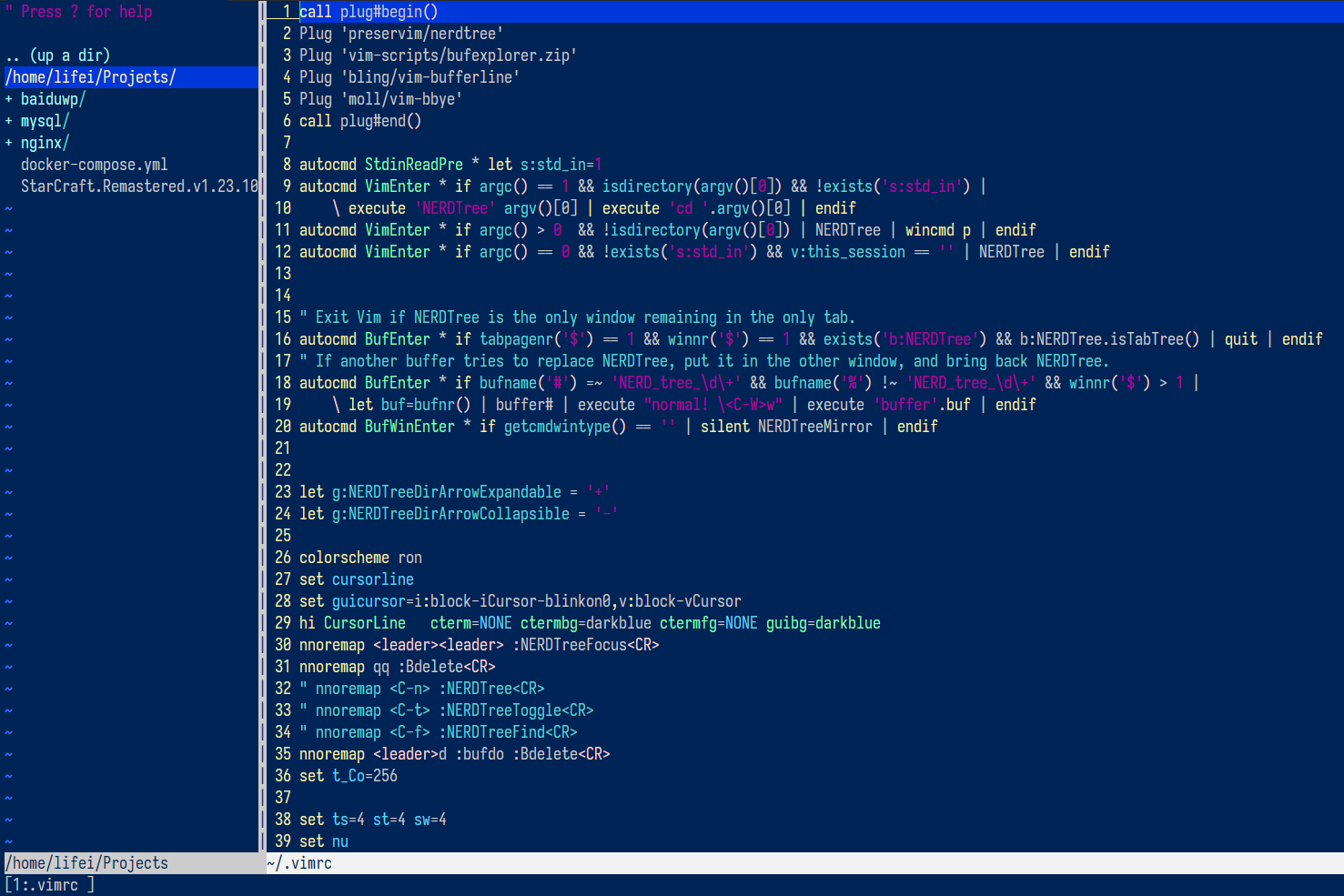
Task: Click the 'colorscheme ron' line
Action: pyautogui.click(x=360, y=558)
